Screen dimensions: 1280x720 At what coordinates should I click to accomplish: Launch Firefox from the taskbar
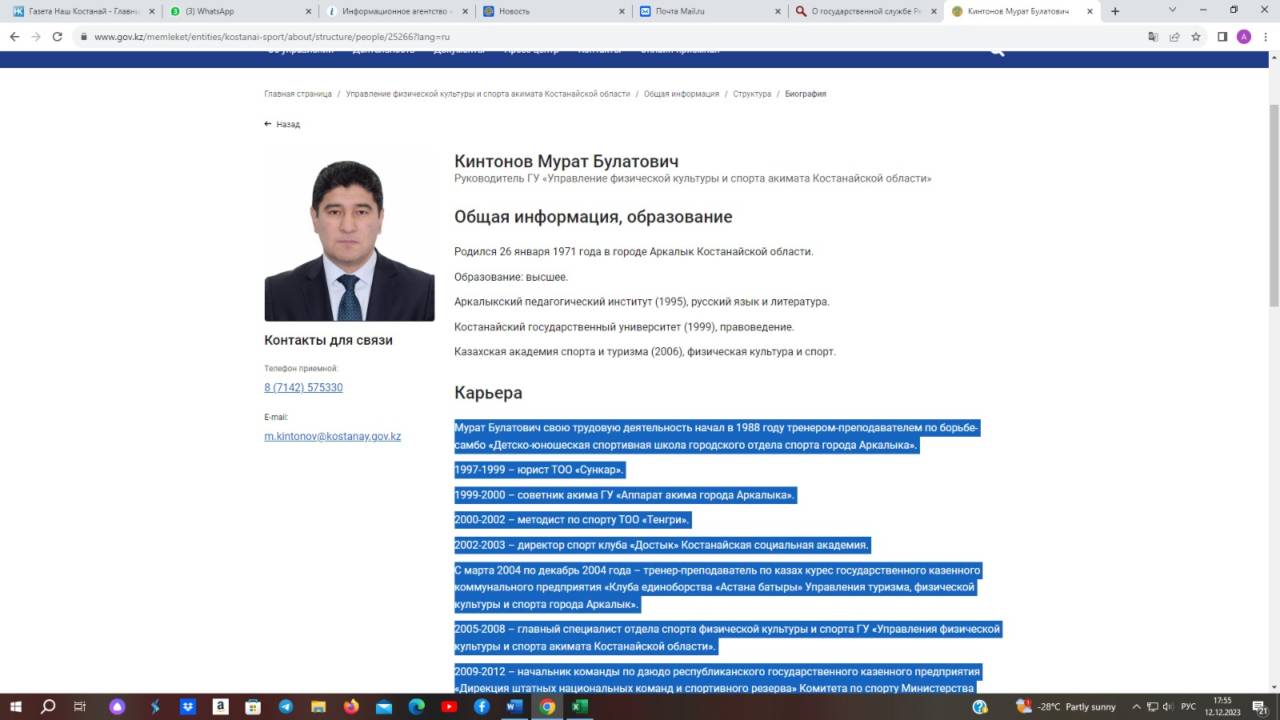coord(351,706)
